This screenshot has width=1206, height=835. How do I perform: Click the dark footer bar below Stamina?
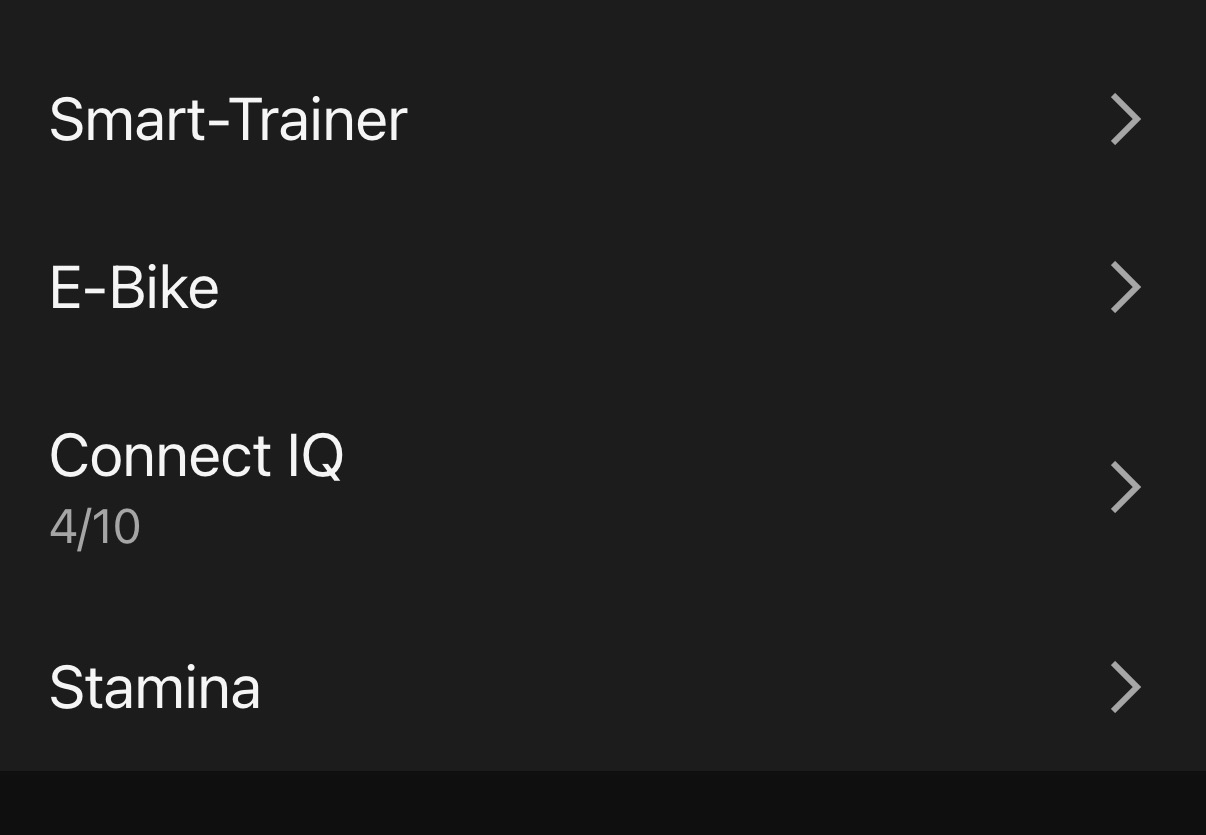603,803
